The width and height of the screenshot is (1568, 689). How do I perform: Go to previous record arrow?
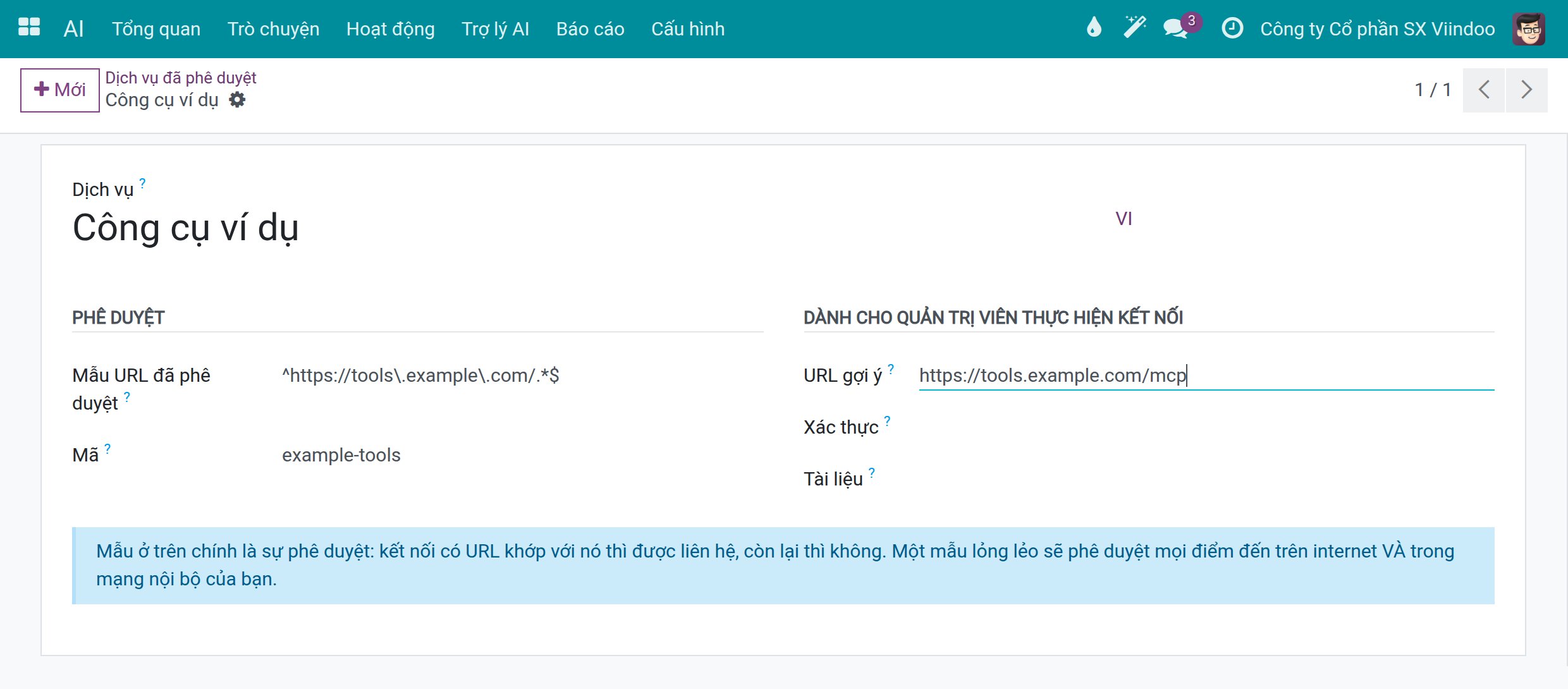(x=1484, y=90)
